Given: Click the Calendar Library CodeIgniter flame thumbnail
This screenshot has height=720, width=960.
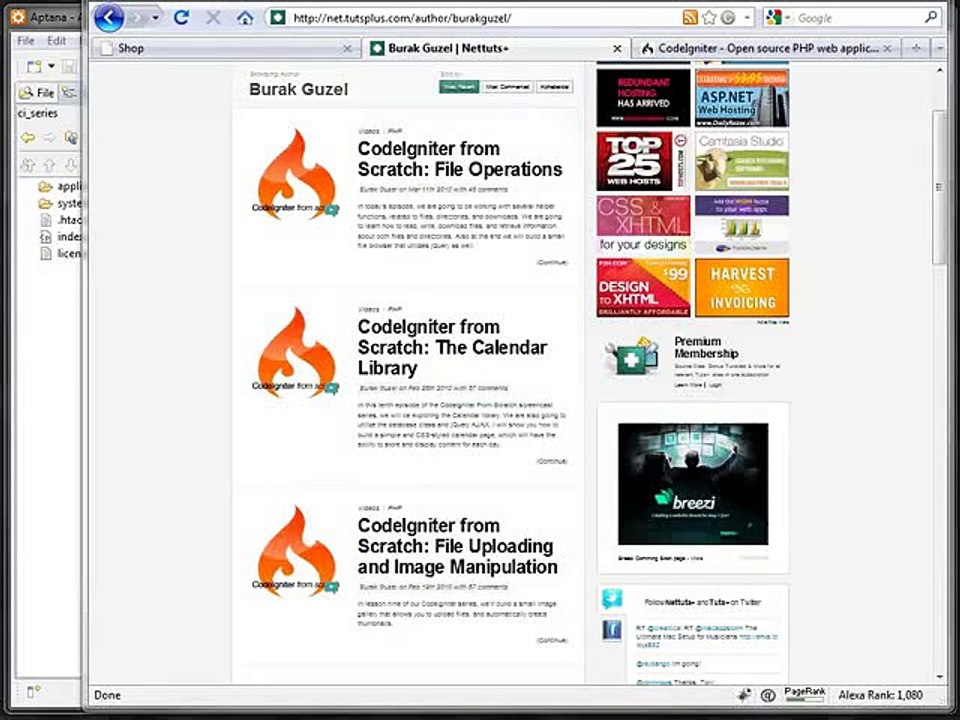Looking at the screenshot, I should [295, 353].
